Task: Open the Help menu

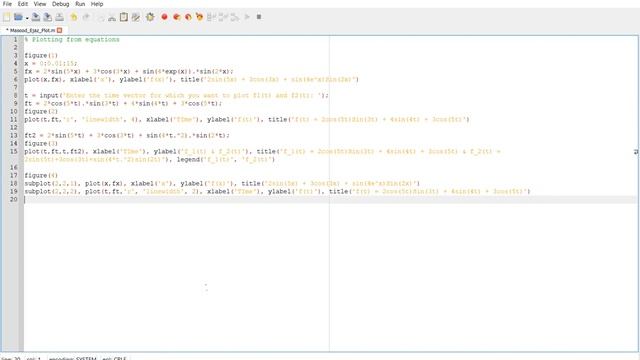Action: (x=97, y=4)
